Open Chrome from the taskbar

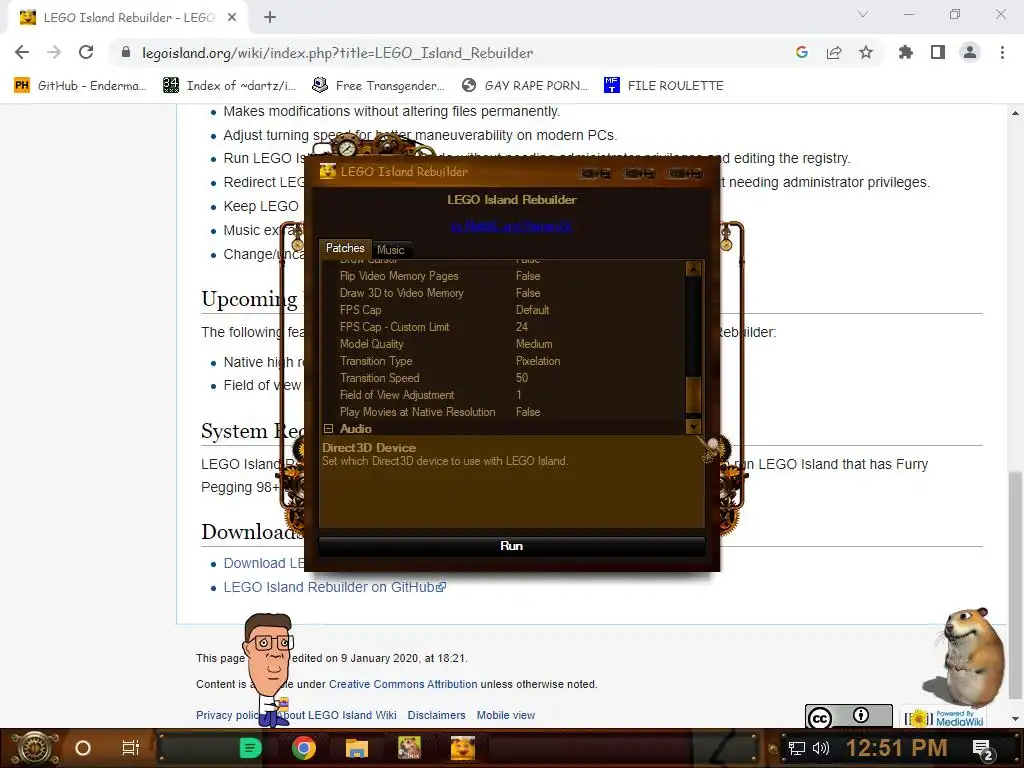pos(304,748)
